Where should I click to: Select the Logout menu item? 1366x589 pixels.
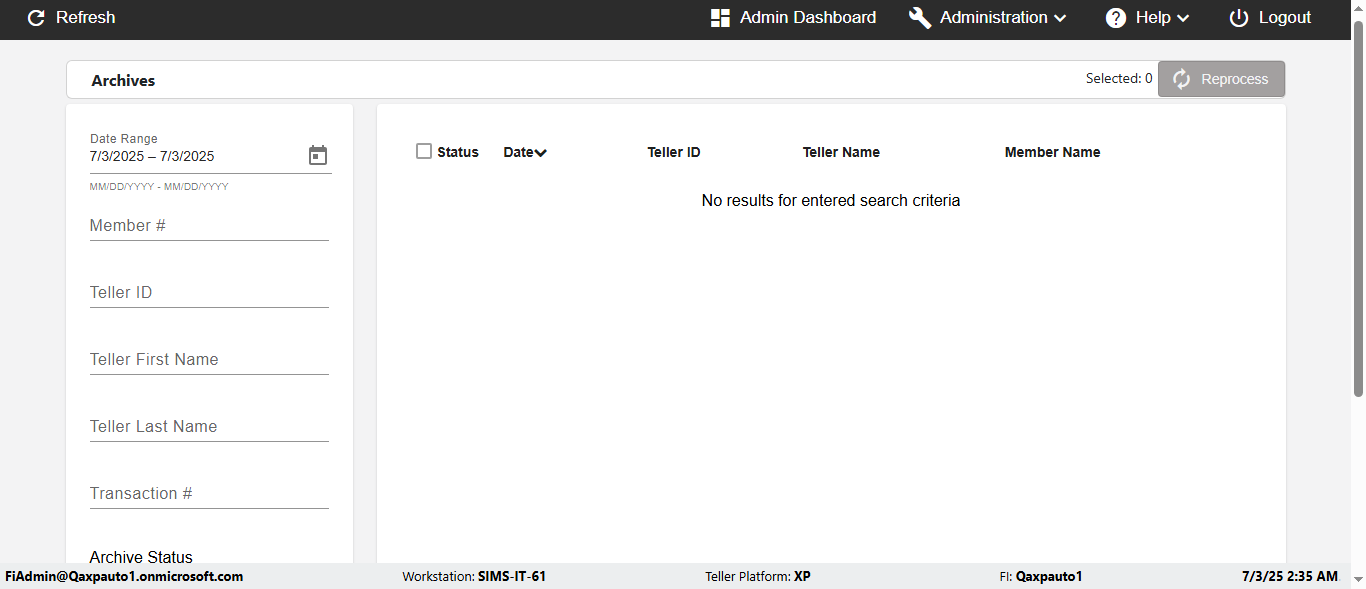[x=1284, y=18]
